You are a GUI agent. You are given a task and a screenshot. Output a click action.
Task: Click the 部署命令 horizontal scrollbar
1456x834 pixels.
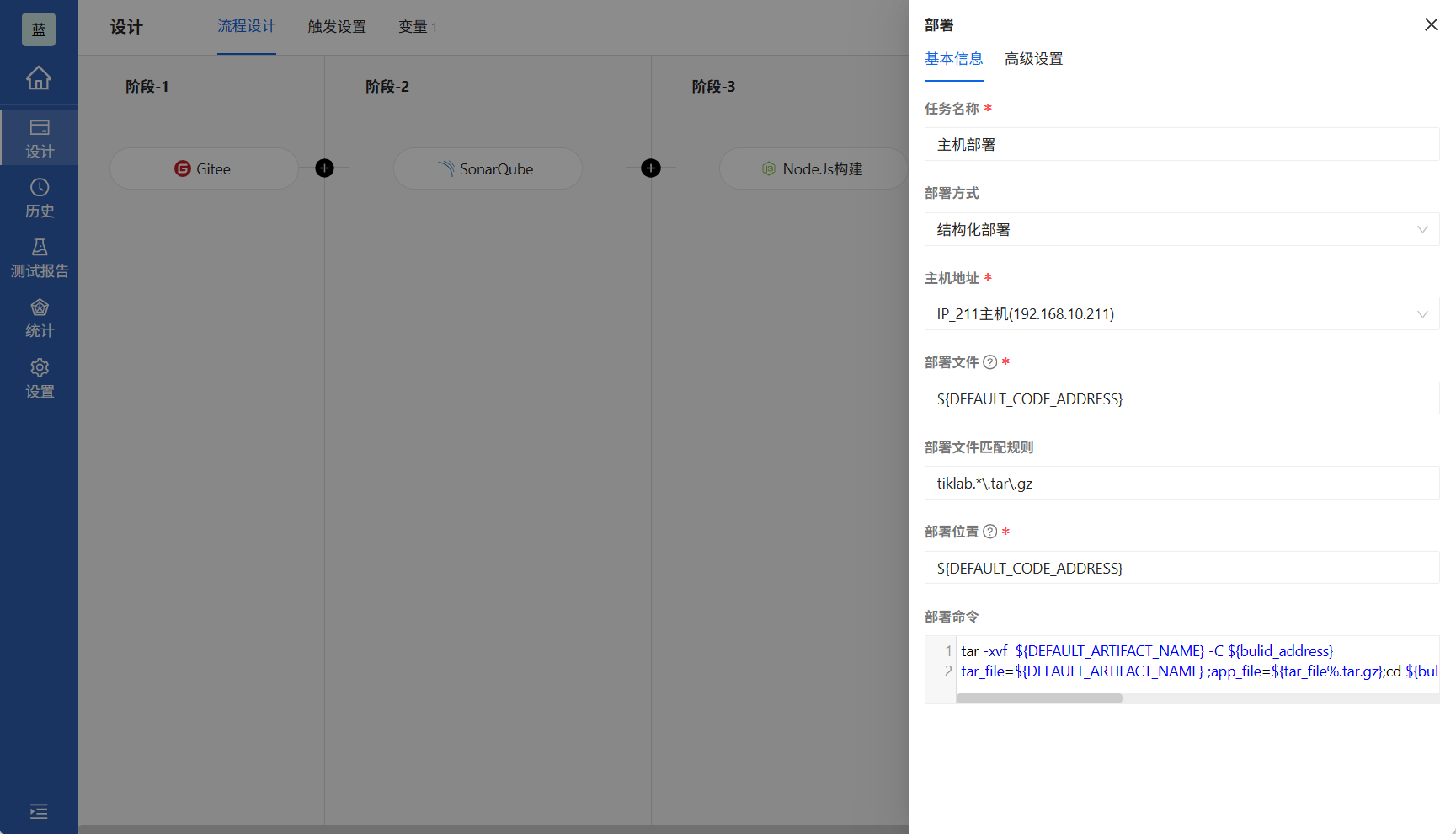1039,698
